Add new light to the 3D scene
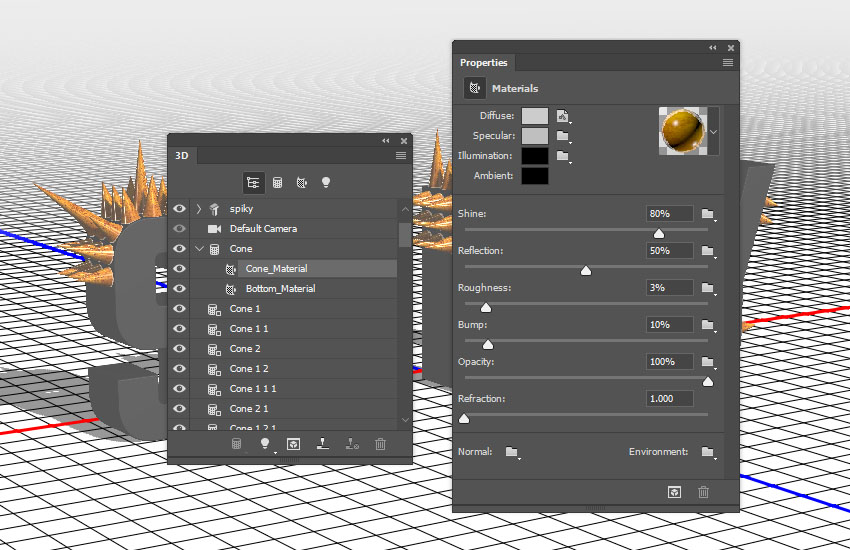 coord(265,444)
